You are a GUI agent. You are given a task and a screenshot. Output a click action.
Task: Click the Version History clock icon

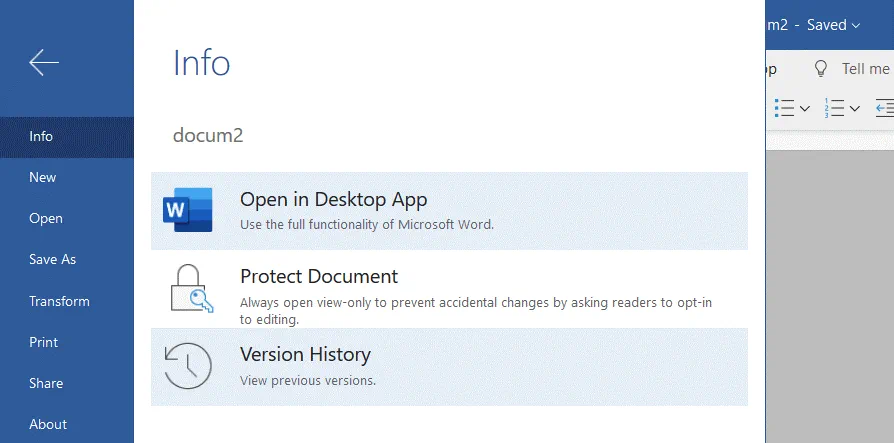click(x=187, y=366)
